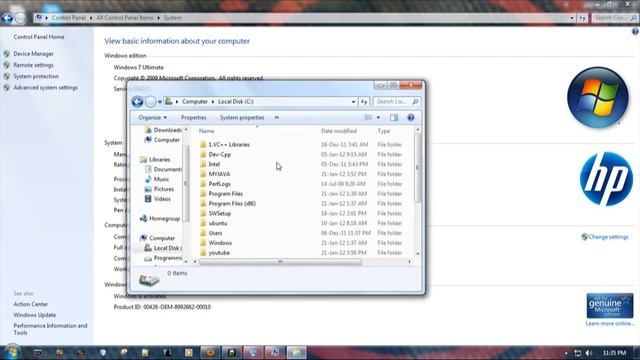640x360 pixels.
Task: Open Videos library in navigation pane
Action: (x=158, y=199)
